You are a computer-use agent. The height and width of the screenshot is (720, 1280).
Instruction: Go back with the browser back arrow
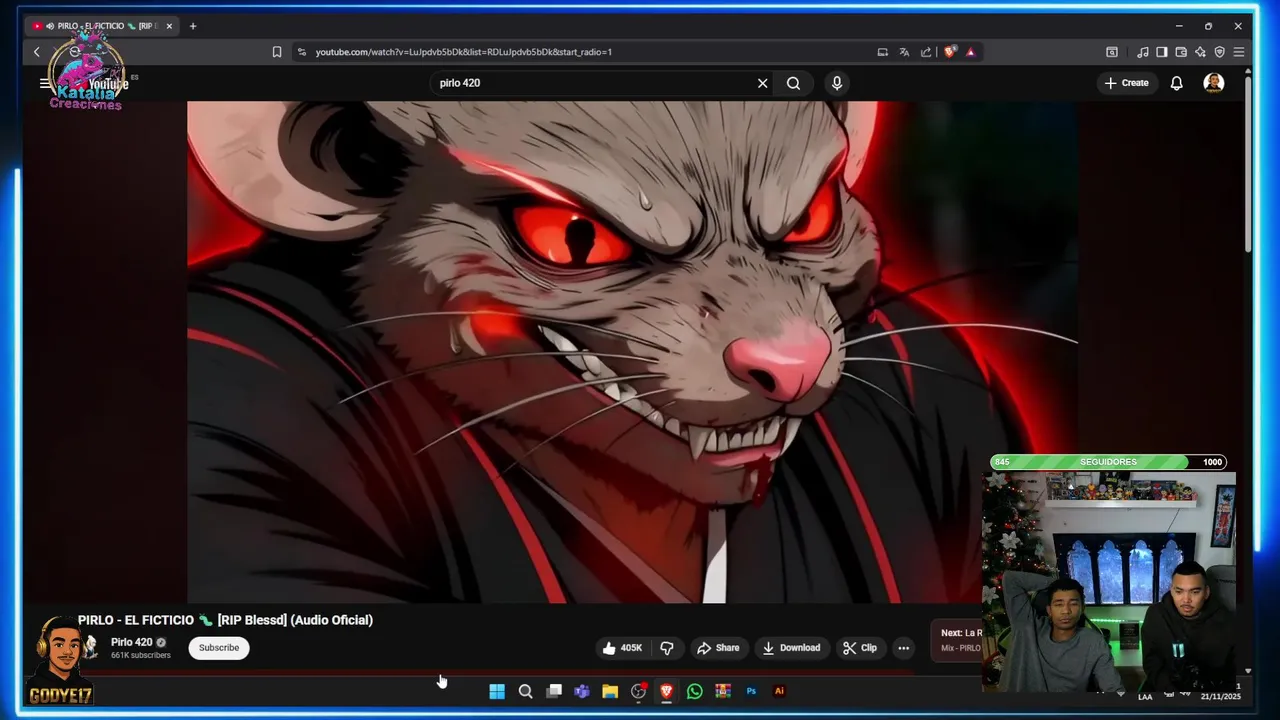[x=37, y=52]
